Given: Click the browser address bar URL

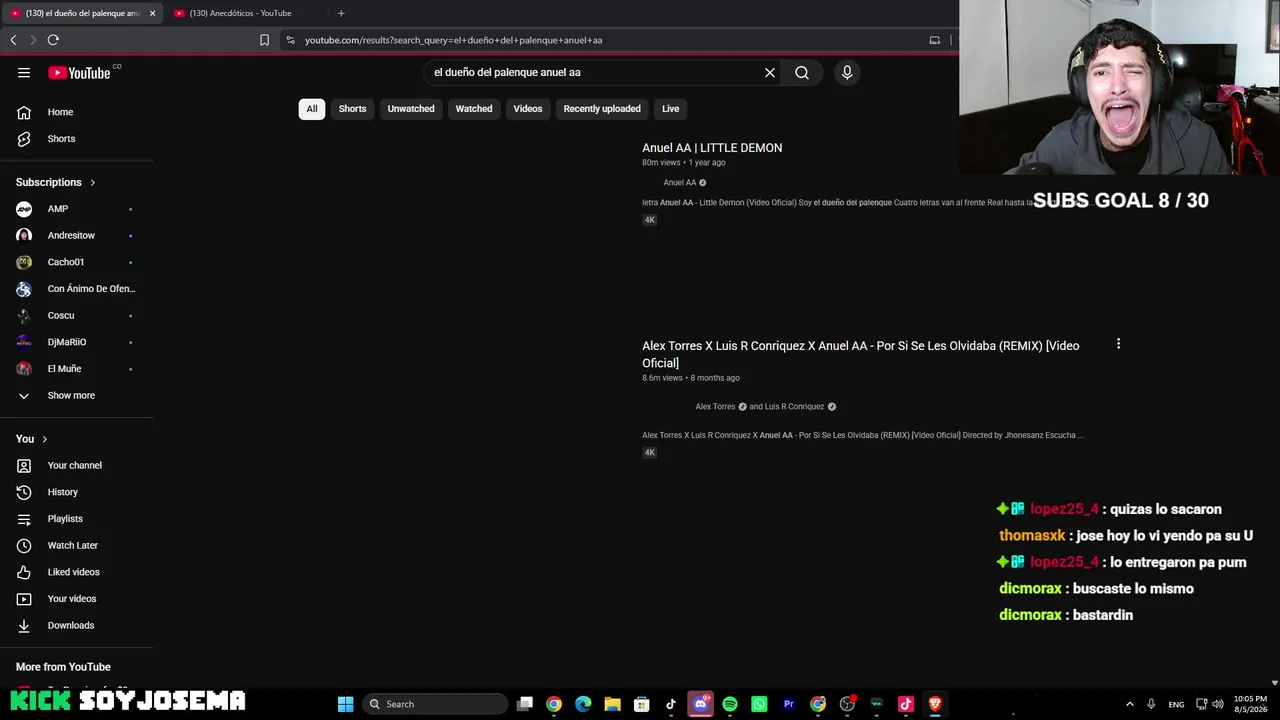Looking at the screenshot, I should [x=453, y=40].
